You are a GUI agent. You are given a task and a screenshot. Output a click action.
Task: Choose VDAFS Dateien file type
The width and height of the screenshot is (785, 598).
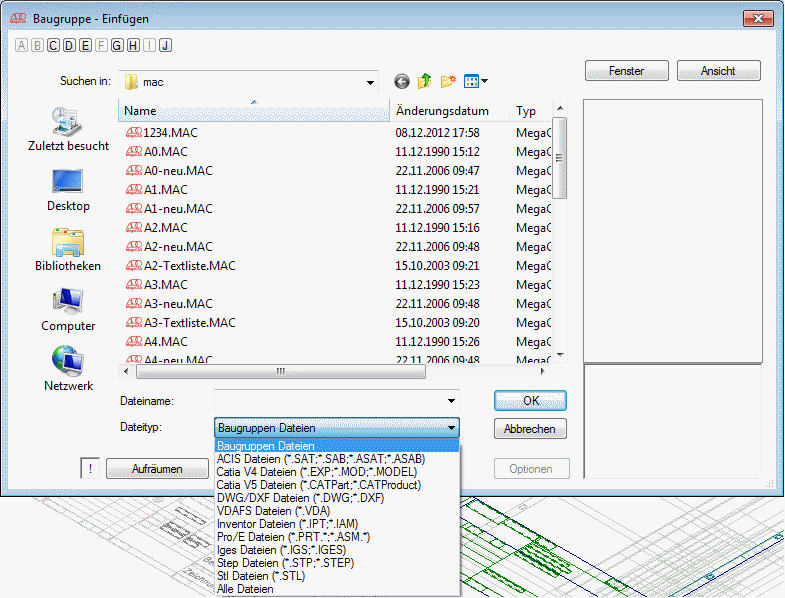point(337,511)
